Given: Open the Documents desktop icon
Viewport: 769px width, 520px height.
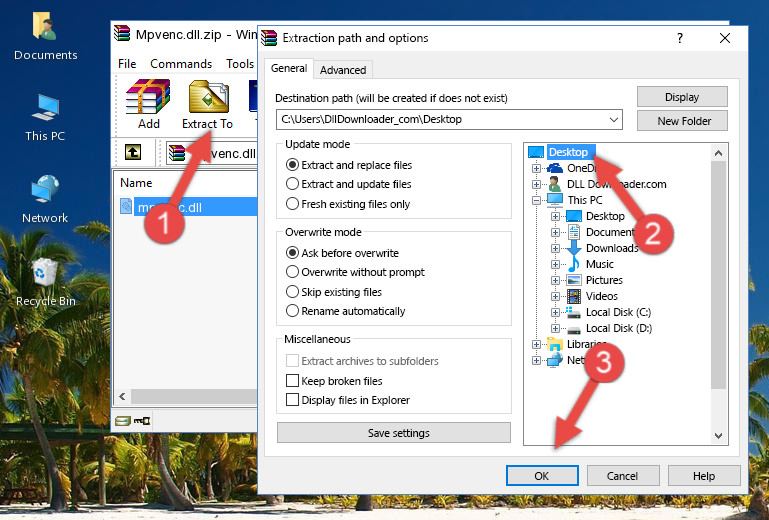Looking at the screenshot, I should point(45,37).
